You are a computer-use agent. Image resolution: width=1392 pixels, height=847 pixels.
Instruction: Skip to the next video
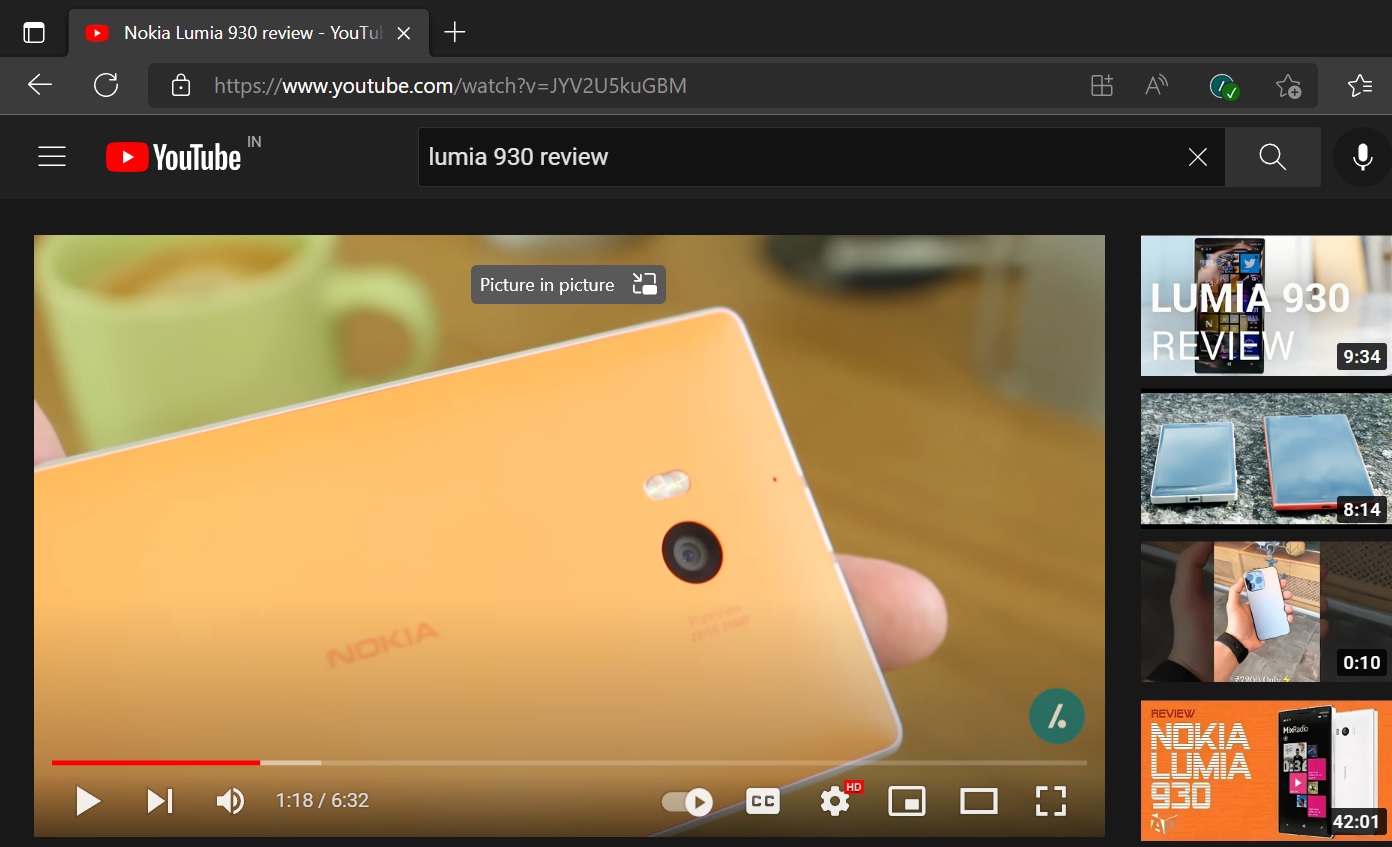click(x=160, y=801)
